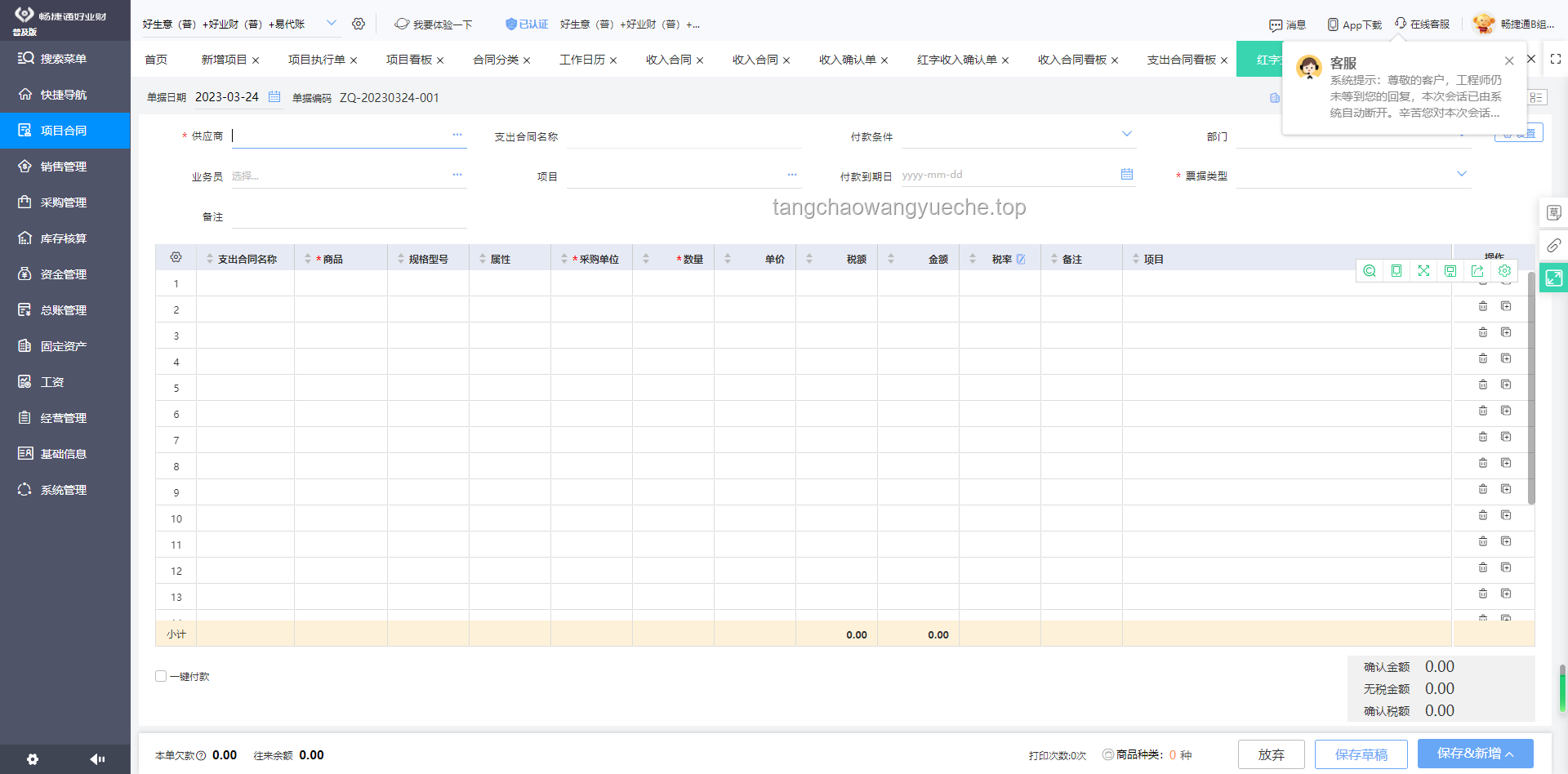Open 消息 messages icon
Viewport: 1568px width, 774px height.
pos(1287,24)
